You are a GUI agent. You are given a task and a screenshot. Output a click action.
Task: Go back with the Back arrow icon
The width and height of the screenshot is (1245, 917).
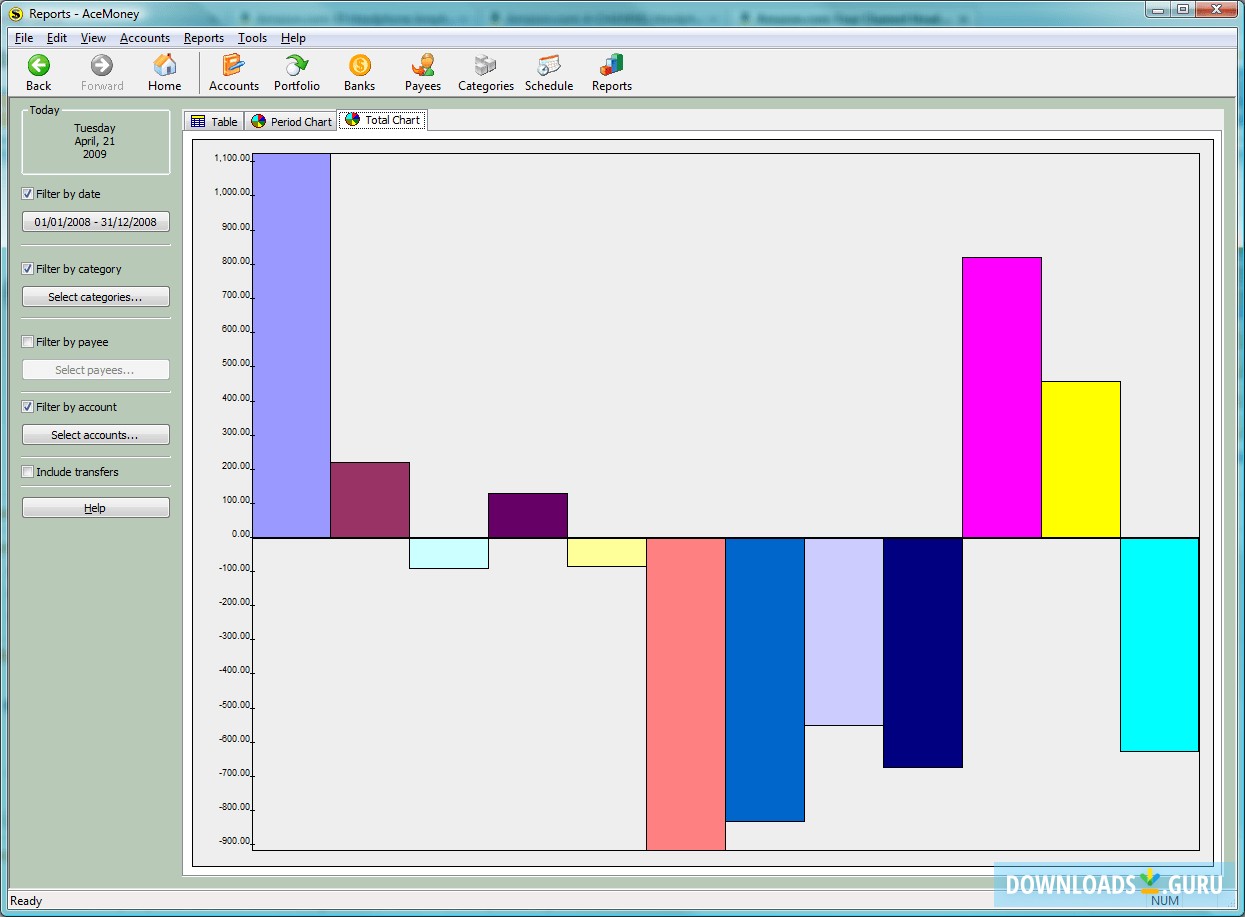pyautogui.click(x=39, y=66)
